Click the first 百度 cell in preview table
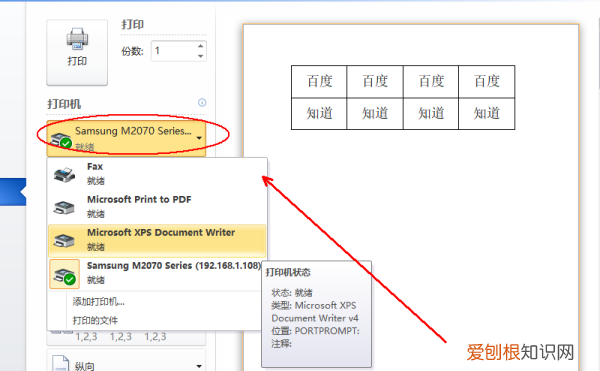 click(x=319, y=81)
